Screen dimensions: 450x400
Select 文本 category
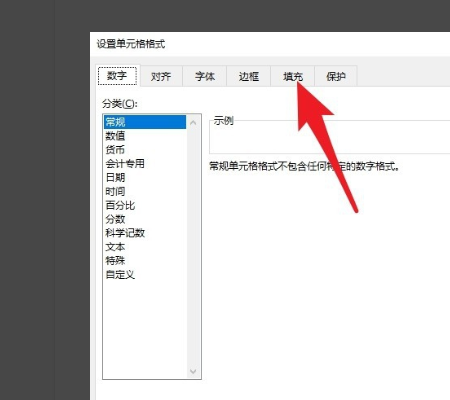(145, 247)
